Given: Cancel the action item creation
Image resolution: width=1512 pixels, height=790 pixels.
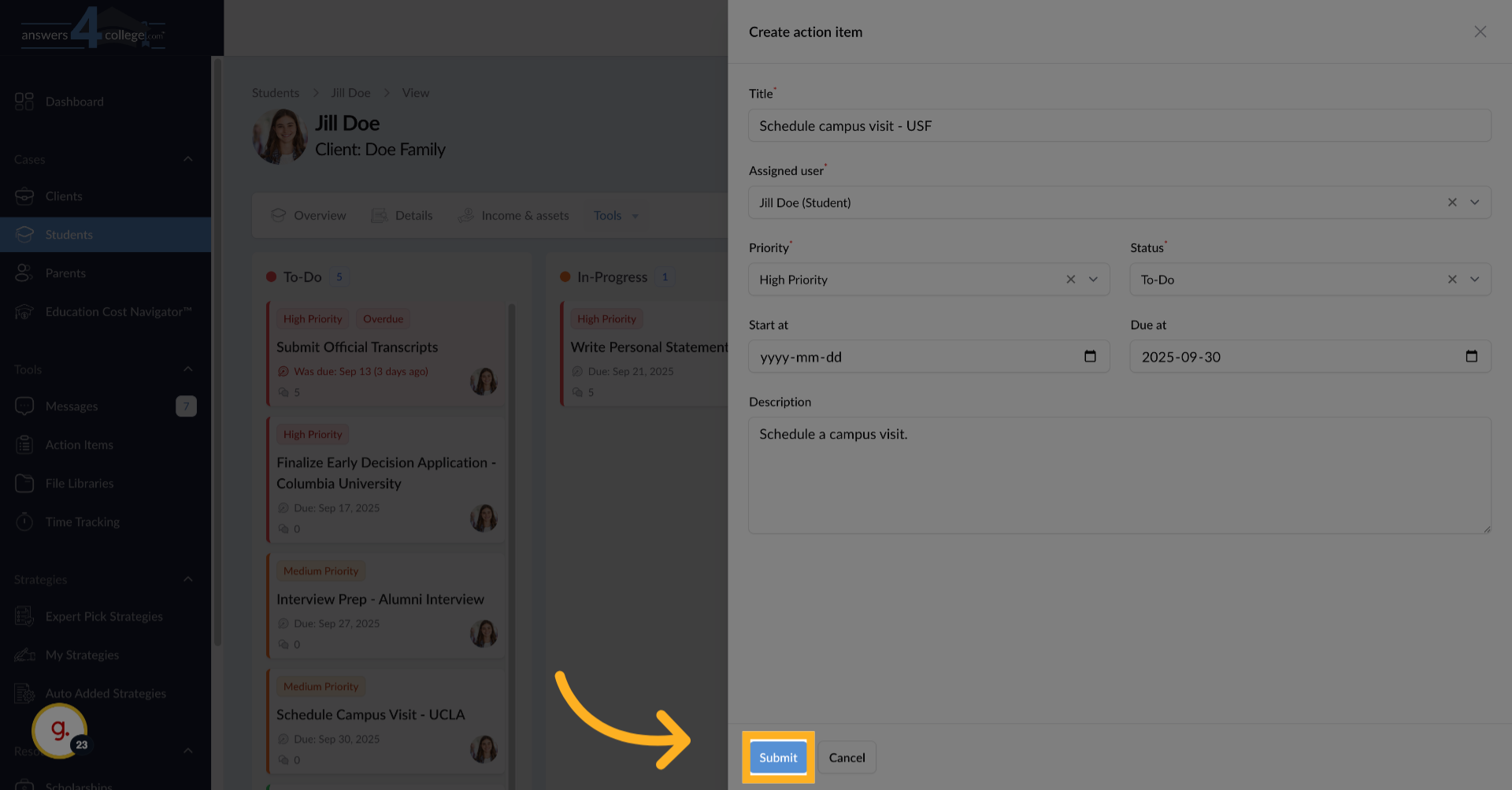Looking at the screenshot, I should [x=846, y=757].
